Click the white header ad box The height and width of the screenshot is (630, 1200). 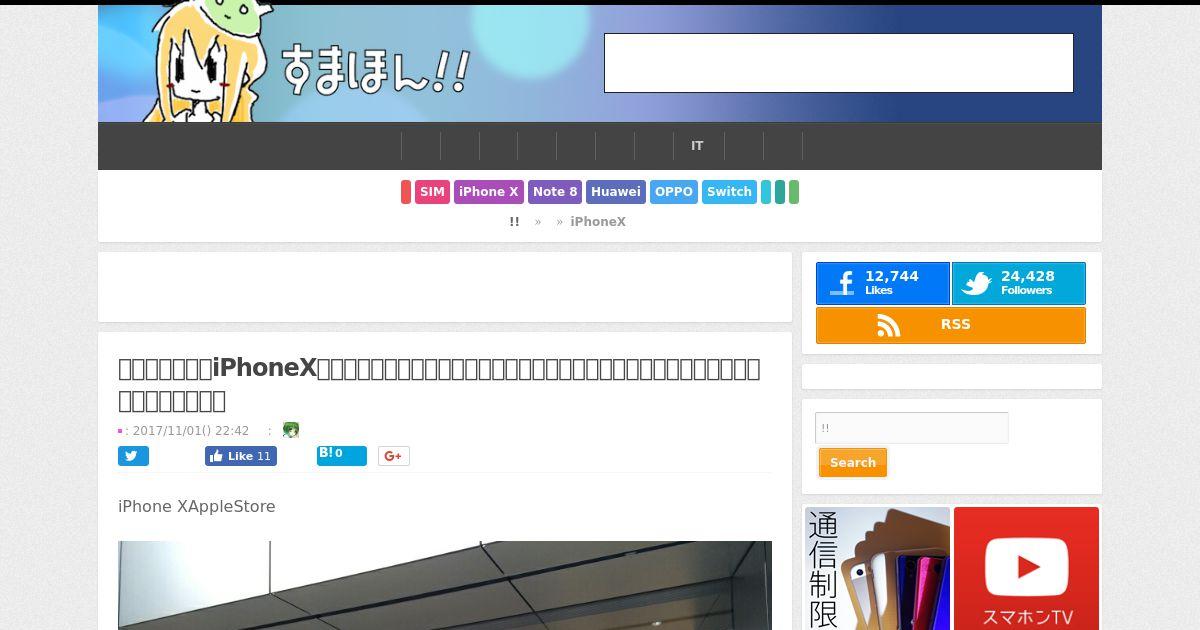point(839,63)
